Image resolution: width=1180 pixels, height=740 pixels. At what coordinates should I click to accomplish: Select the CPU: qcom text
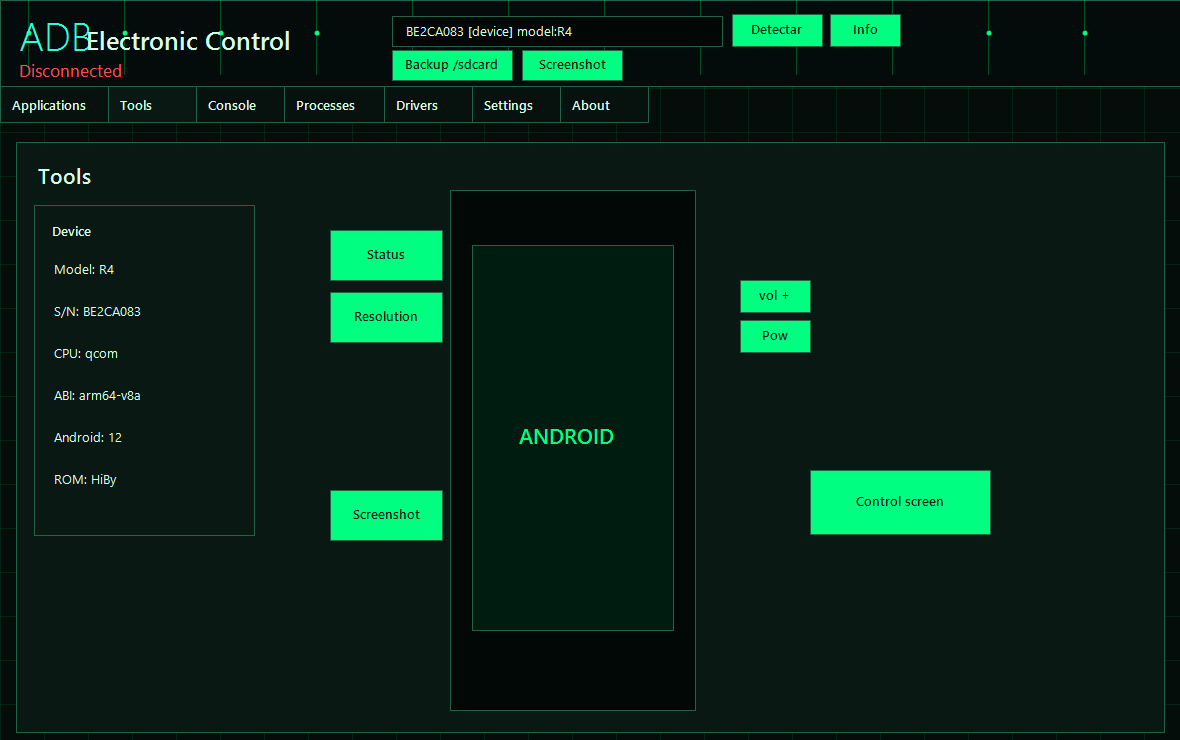coord(86,354)
